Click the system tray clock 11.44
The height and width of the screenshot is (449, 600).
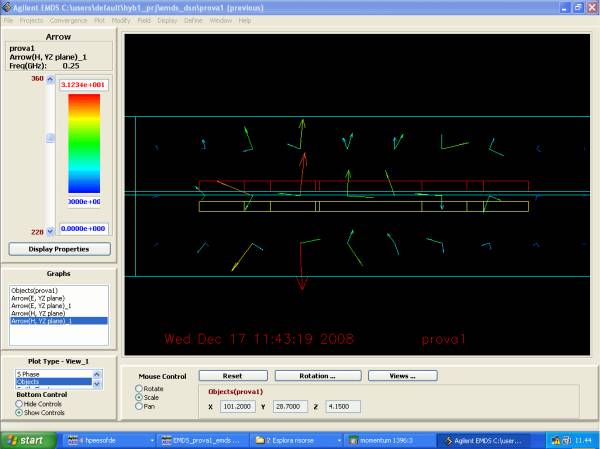click(x=583, y=441)
